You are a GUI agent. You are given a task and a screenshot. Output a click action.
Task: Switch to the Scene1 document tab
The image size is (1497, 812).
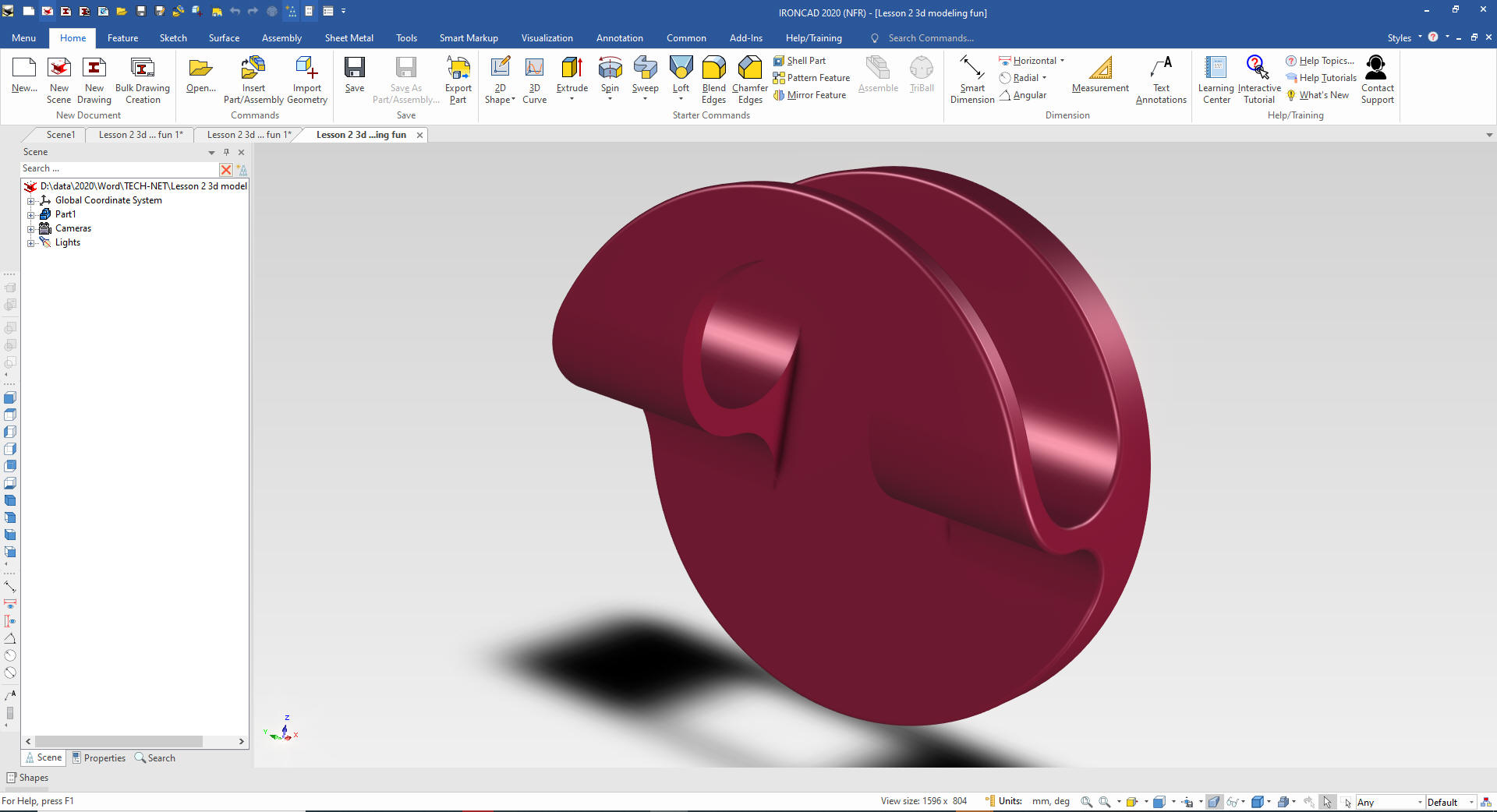(x=60, y=135)
